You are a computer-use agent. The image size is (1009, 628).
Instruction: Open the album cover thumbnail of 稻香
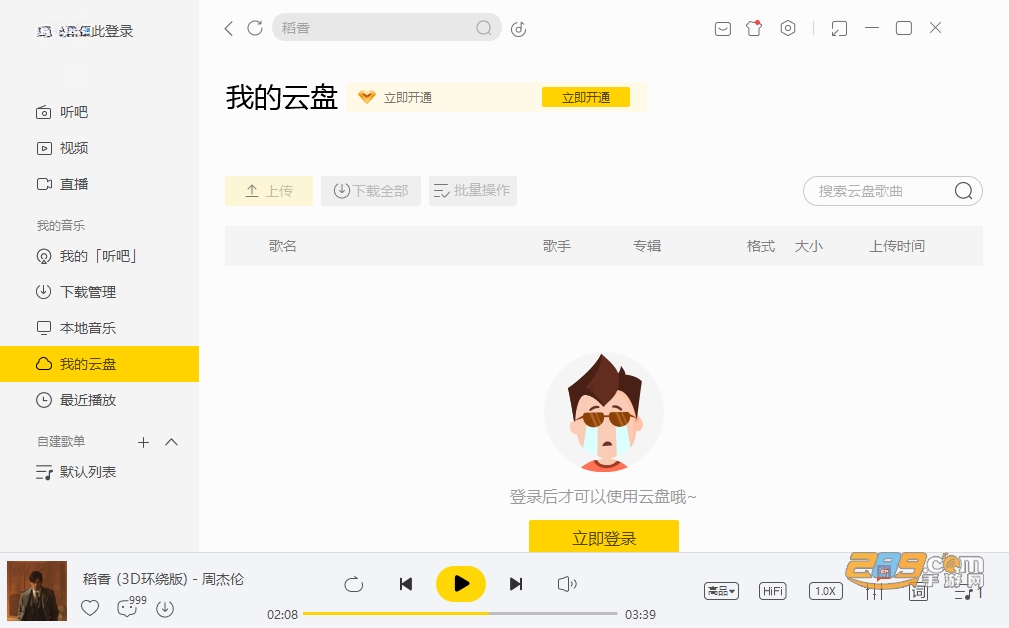coord(37,591)
